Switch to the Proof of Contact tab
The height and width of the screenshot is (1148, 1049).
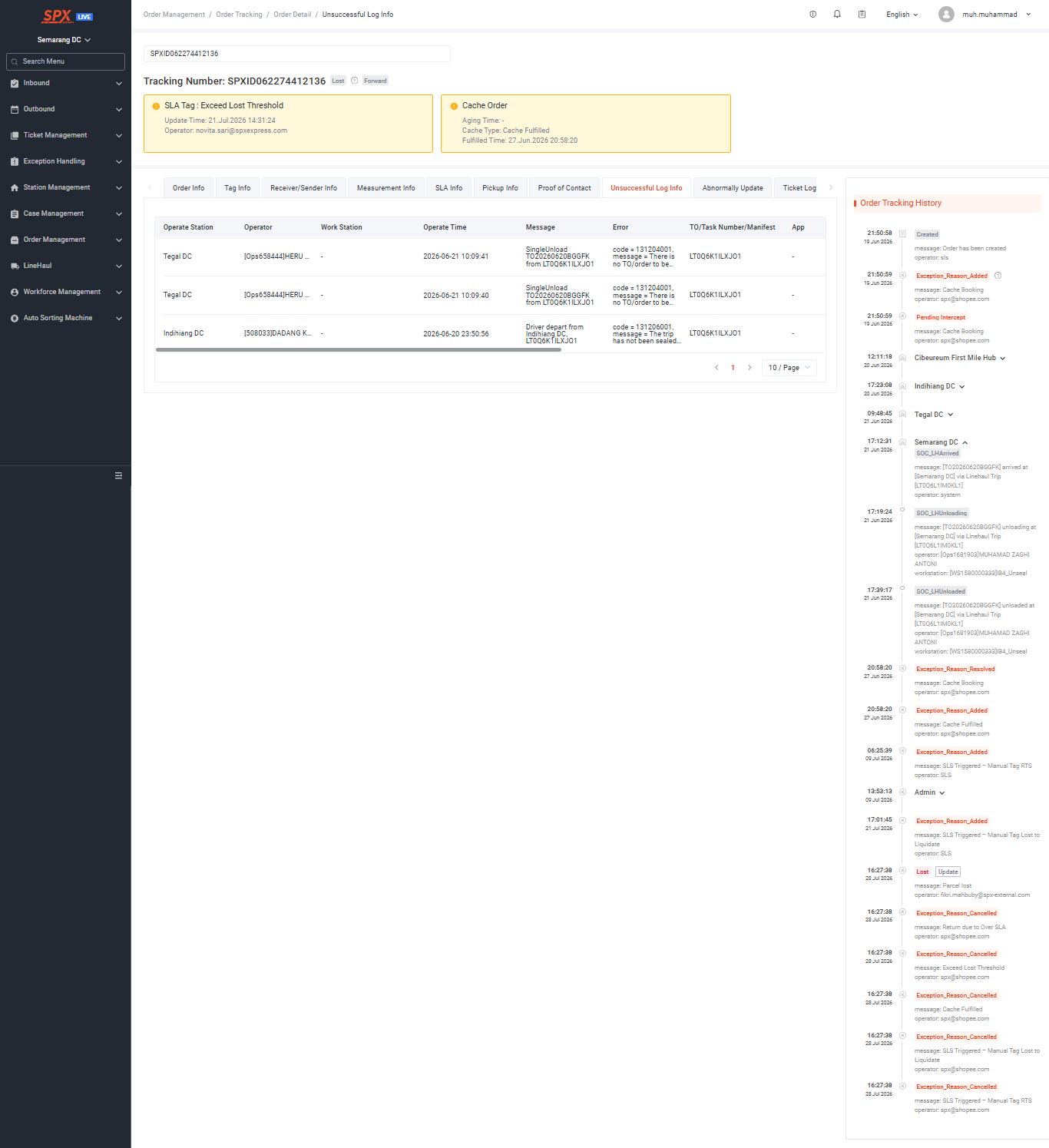coord(564,188)
